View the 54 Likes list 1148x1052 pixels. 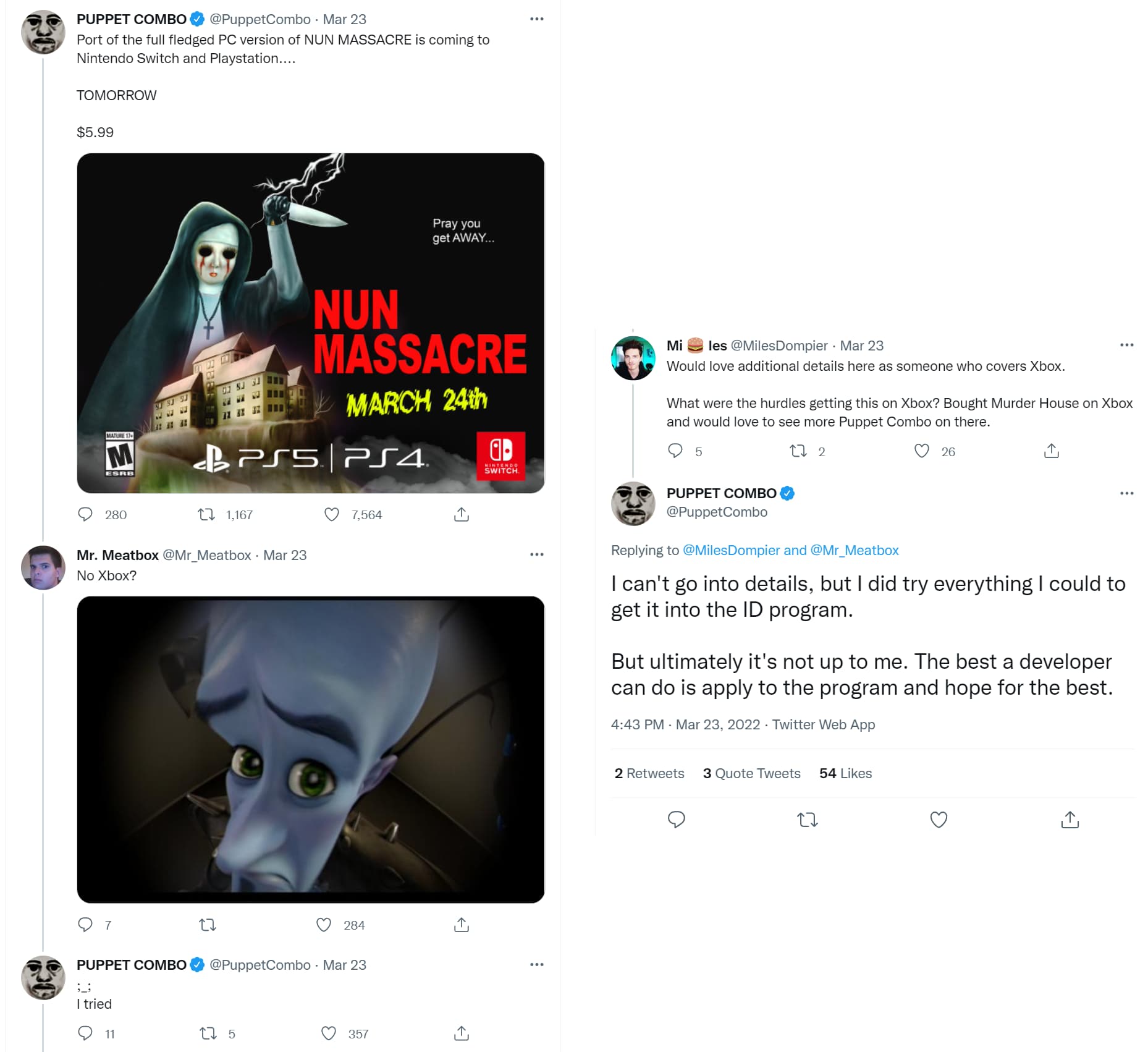pyautogui.click(x=845, y=773)
